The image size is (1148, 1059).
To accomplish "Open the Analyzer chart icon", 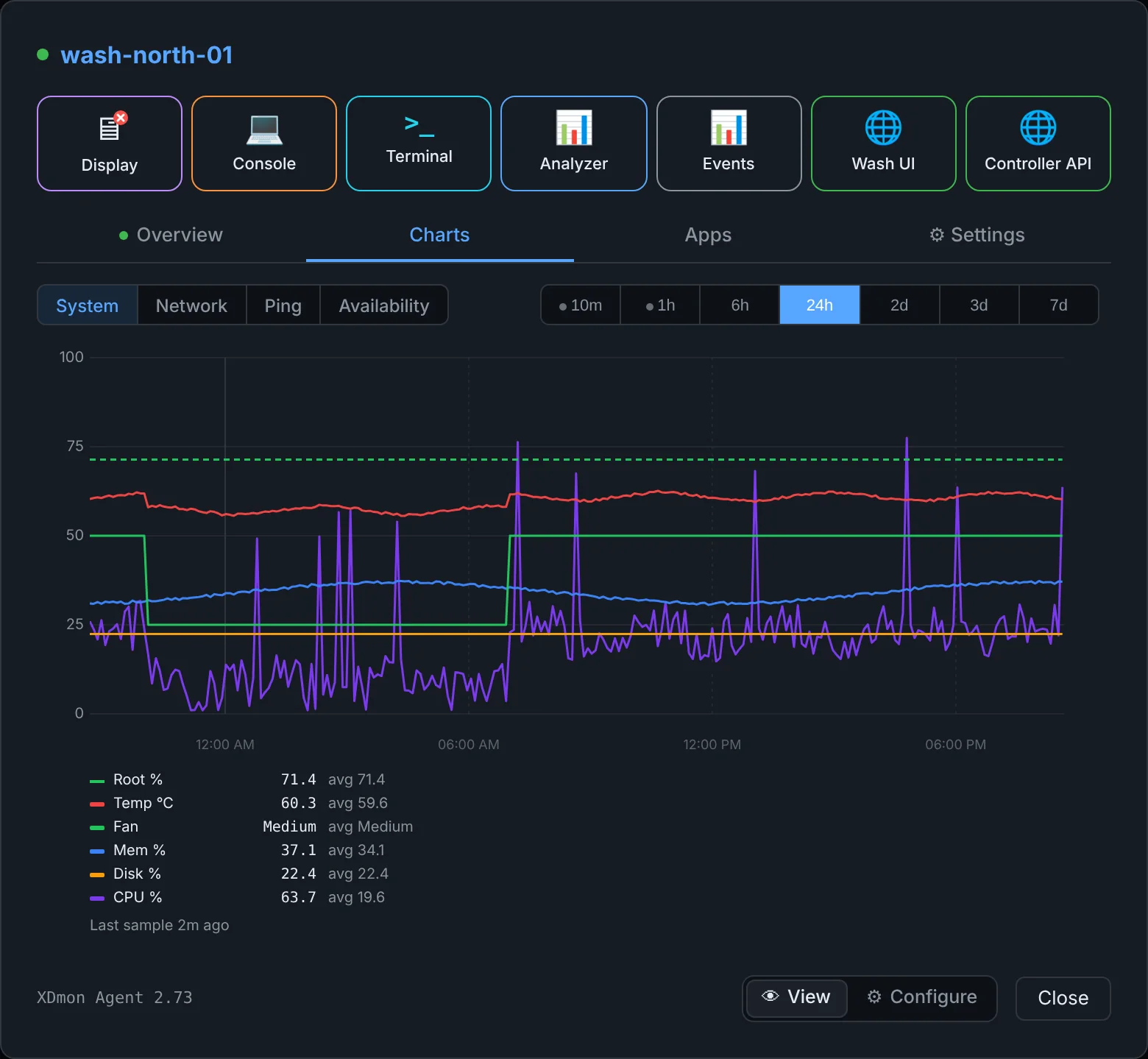I will [x=574, y=127].
